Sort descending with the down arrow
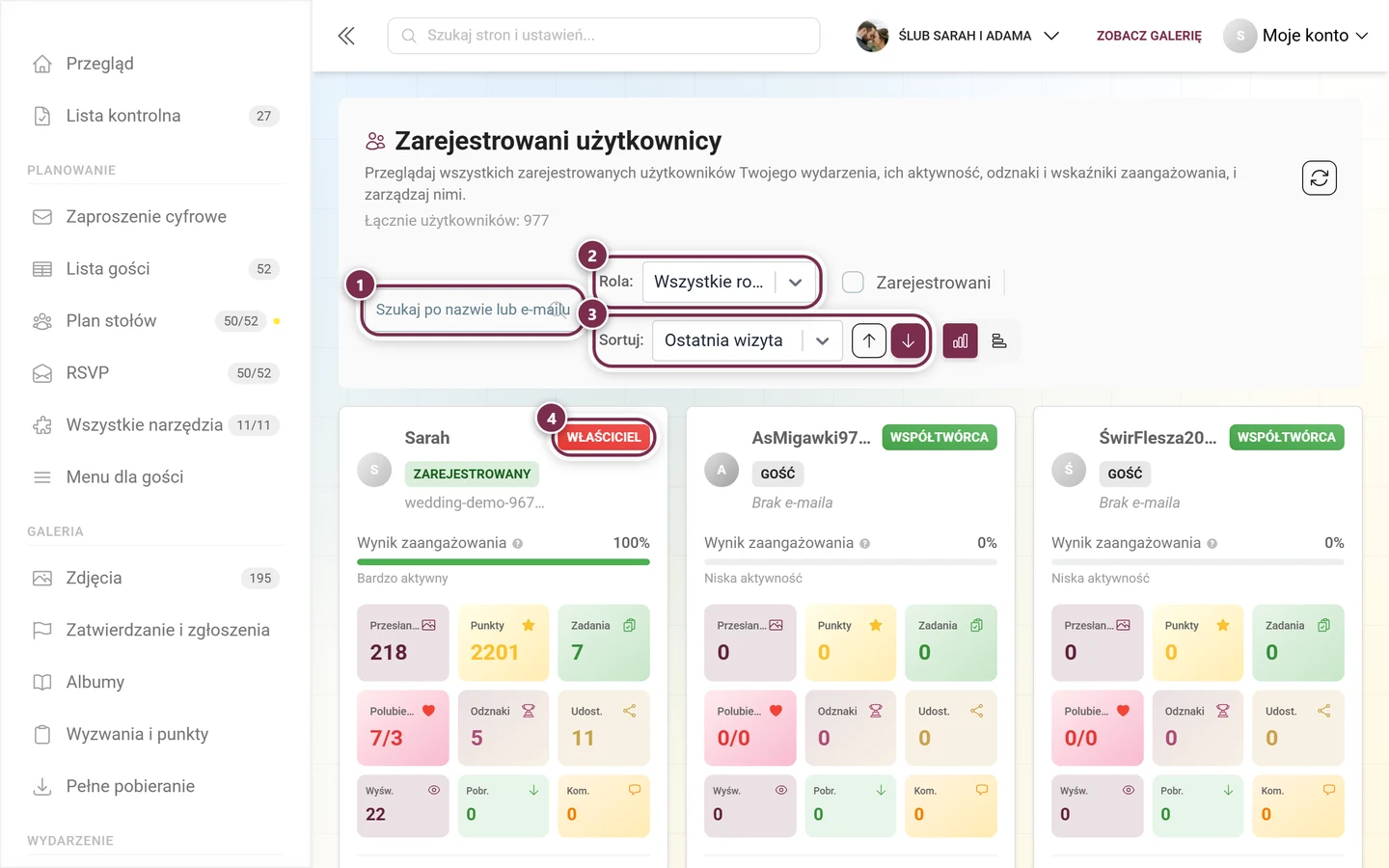This screenshot has height=868, width=1389. click(908, 340)
